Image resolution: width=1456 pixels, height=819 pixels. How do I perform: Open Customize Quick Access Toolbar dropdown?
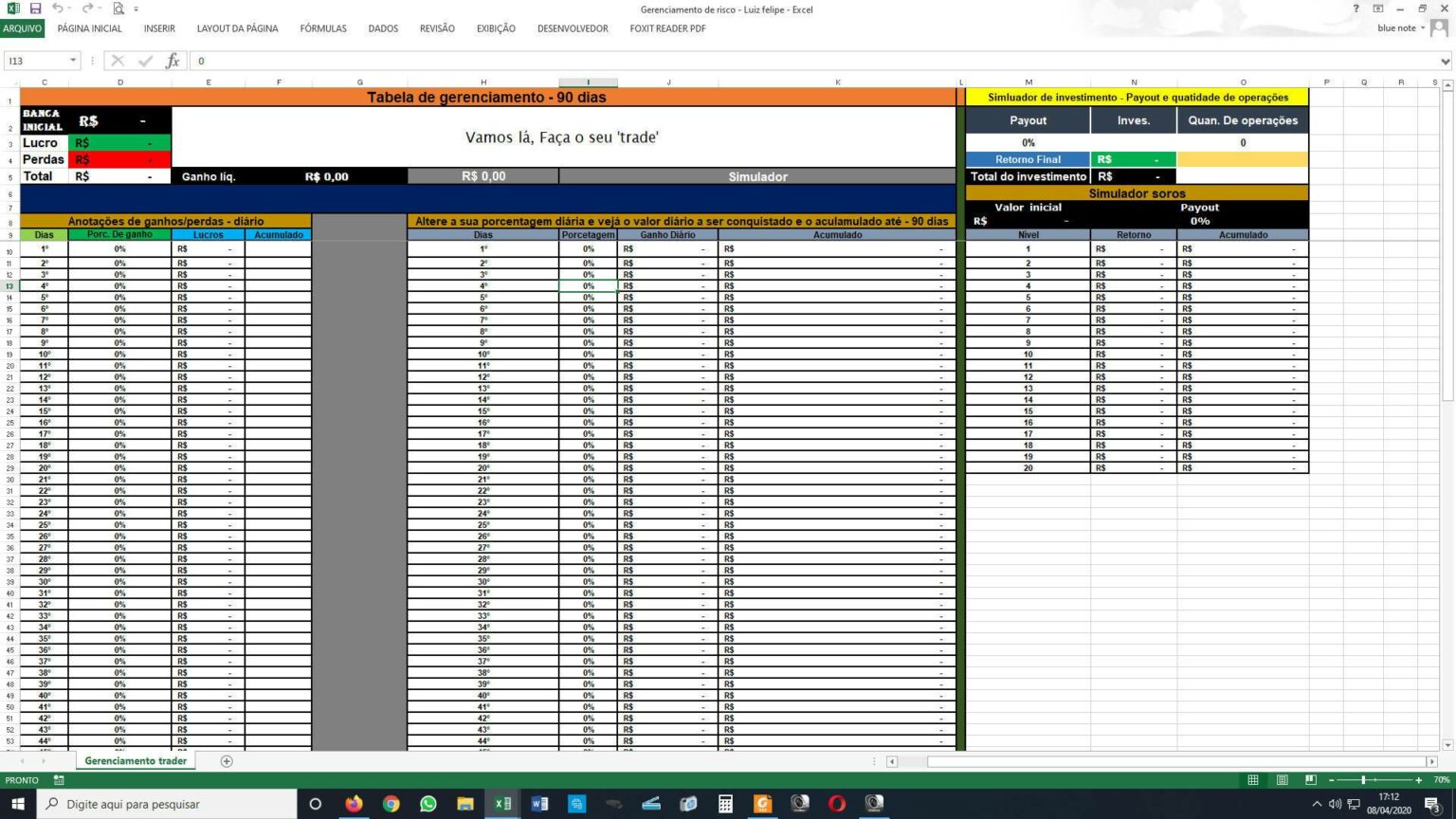[x=136, y=9]
